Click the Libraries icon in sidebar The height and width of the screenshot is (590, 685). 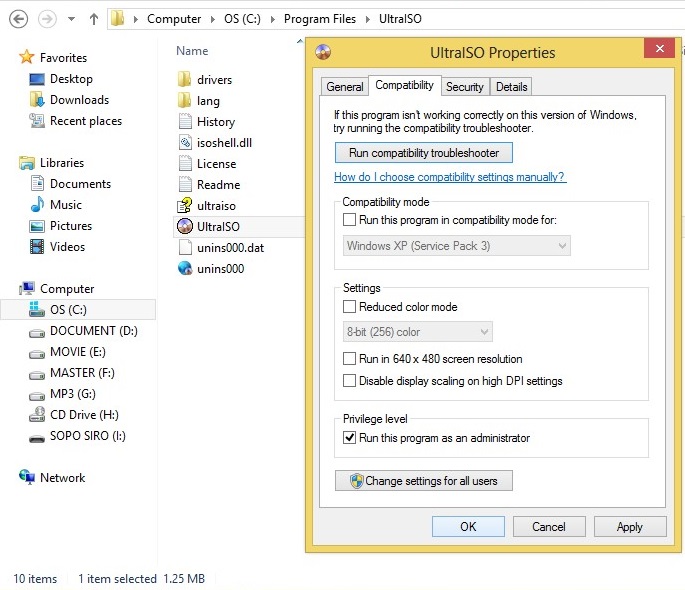tap(27, 163)
